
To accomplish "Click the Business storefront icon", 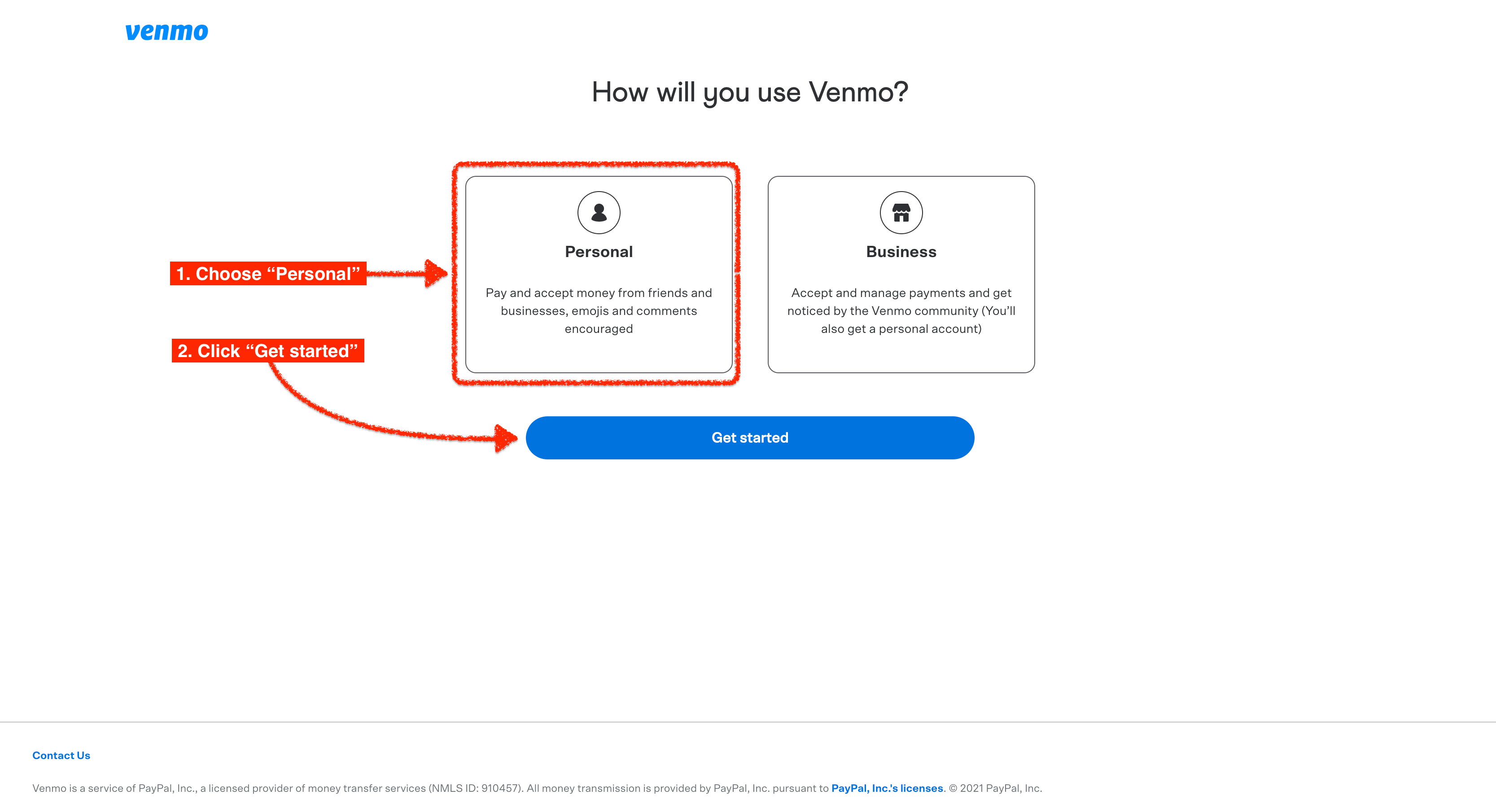I will coord(901,213).
